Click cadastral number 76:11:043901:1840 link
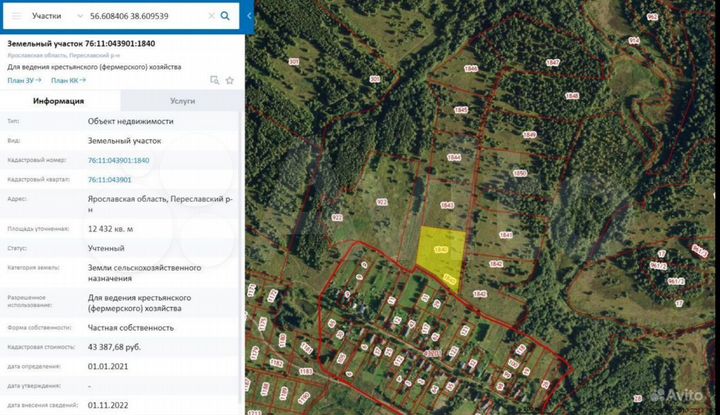The width and height of the screenshot is (720, 415). [118, 160]
